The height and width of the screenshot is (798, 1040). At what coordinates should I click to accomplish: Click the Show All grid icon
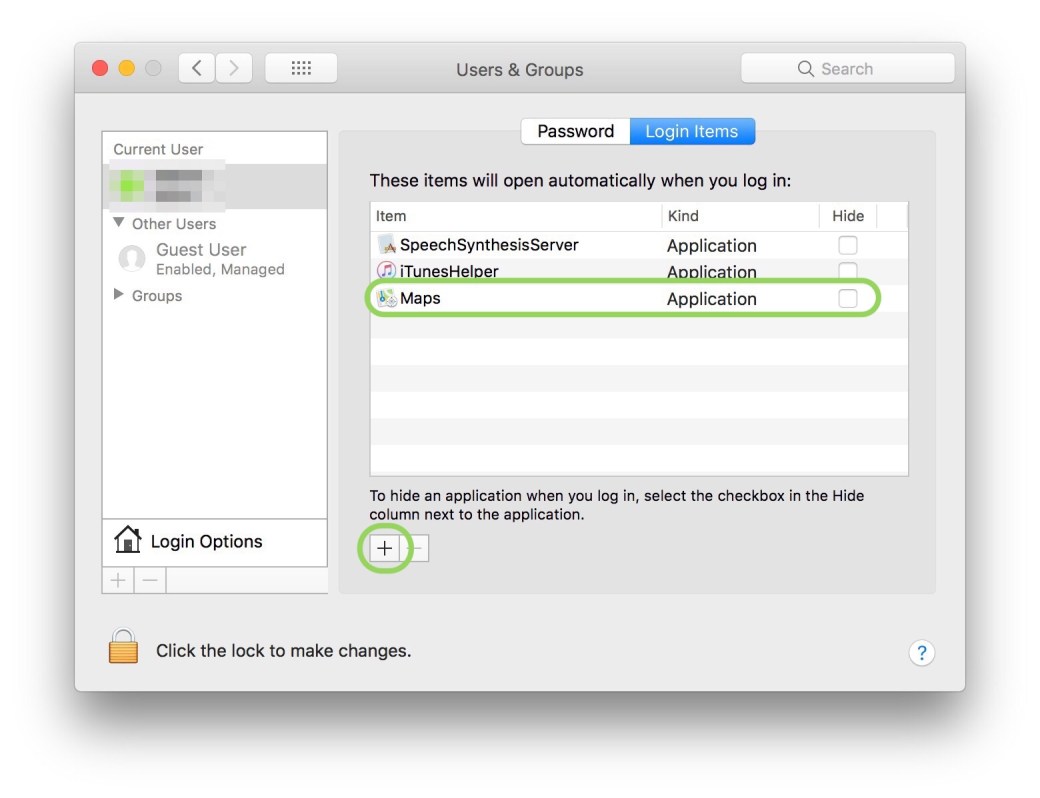(x=301, y=69)
